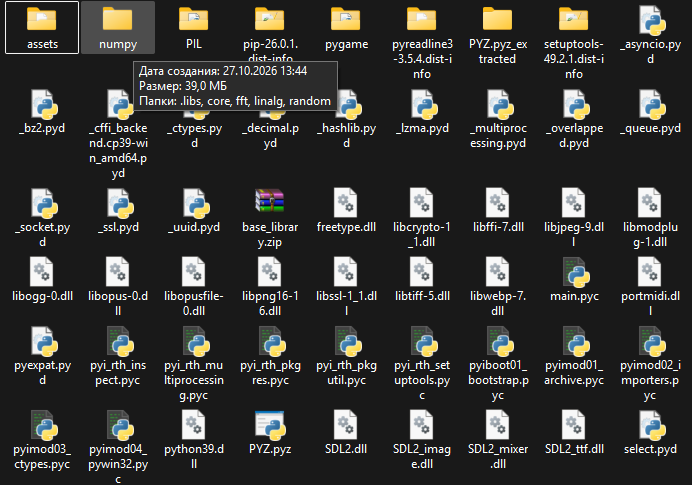Select the _multiprocessing.pyd file icon

tap(499, 105)
